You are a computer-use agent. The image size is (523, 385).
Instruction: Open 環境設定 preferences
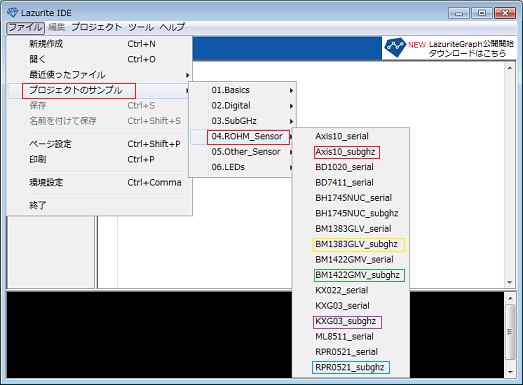click(99, 182)
